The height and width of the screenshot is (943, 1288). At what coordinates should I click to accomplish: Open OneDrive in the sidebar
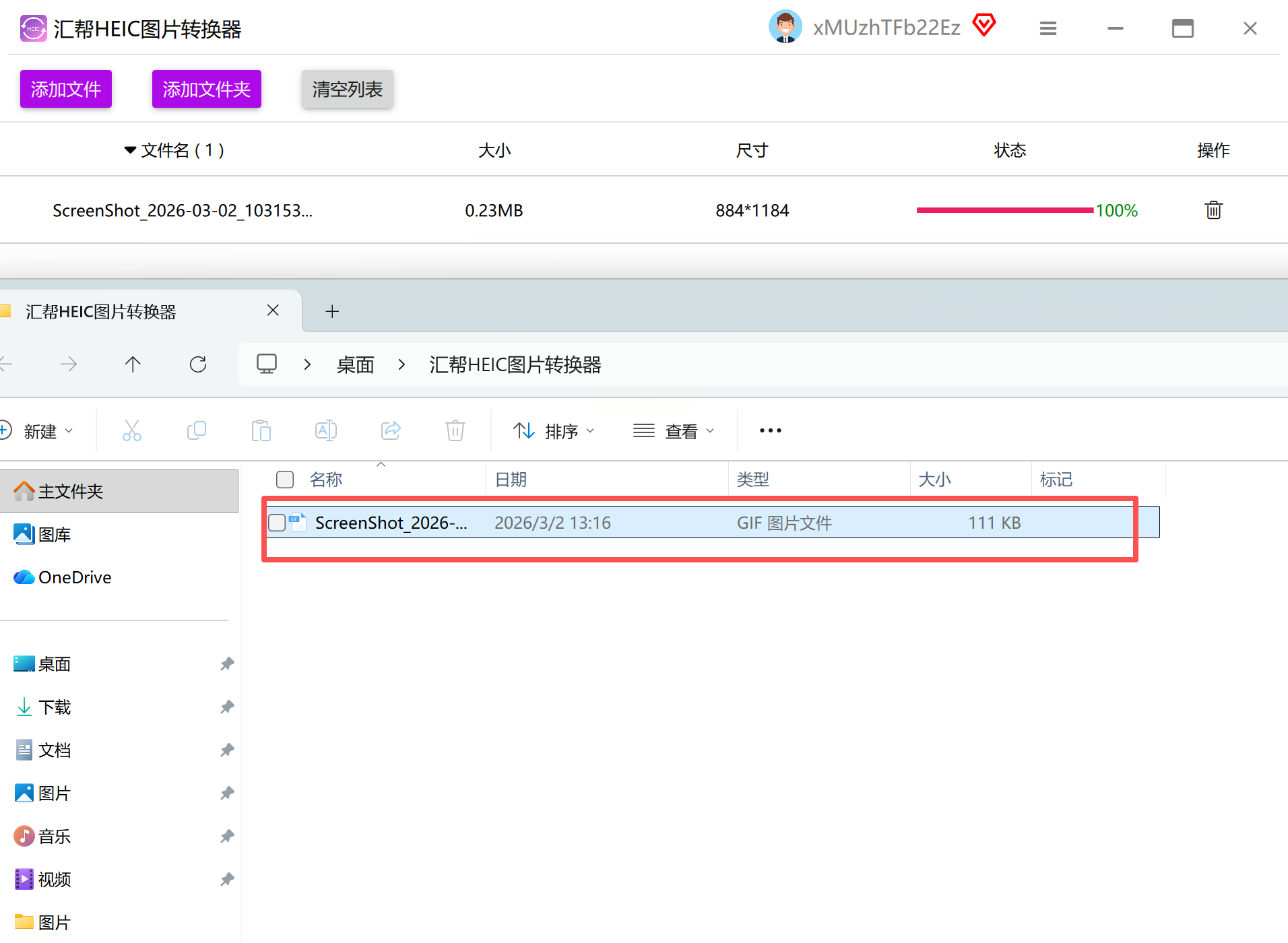coord(75,577)
